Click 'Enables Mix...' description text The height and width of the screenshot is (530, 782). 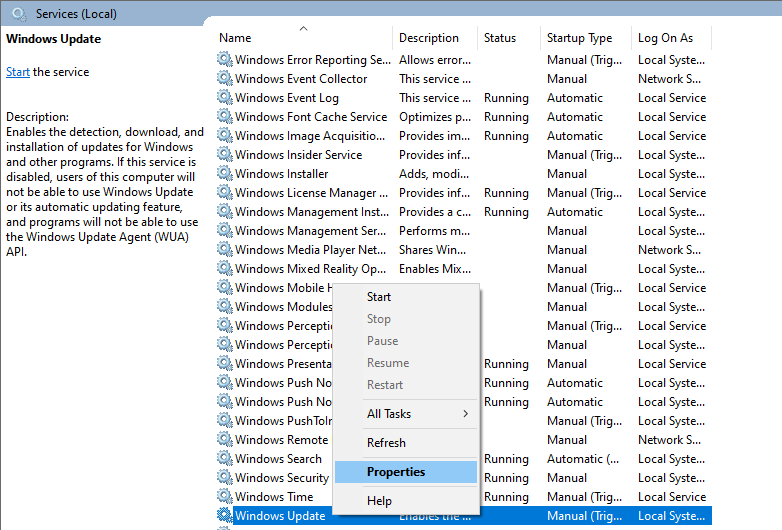tap(434, 269)
